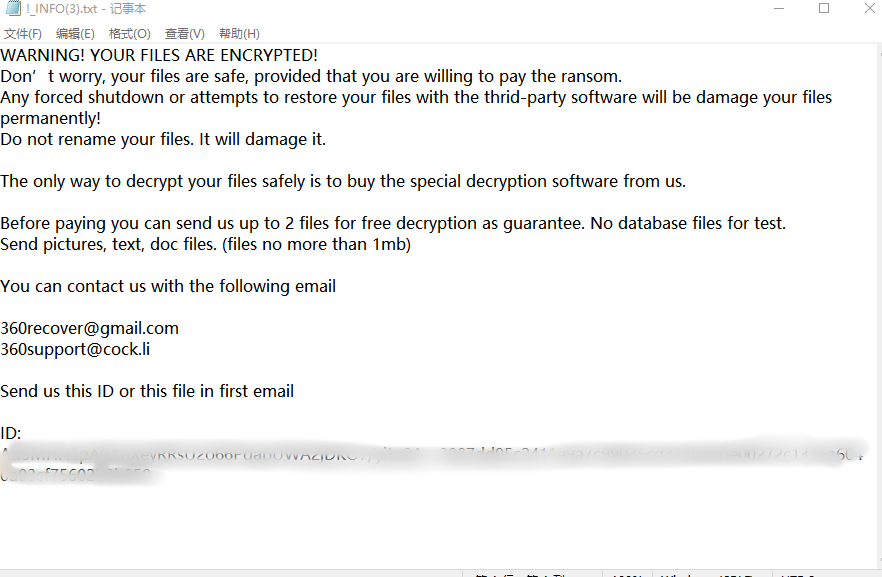Image resolution: width=882 pixels, height=577 pixels.
Task: Place cursor on 360support@cock.li address
Action: [x=76, y=349]
